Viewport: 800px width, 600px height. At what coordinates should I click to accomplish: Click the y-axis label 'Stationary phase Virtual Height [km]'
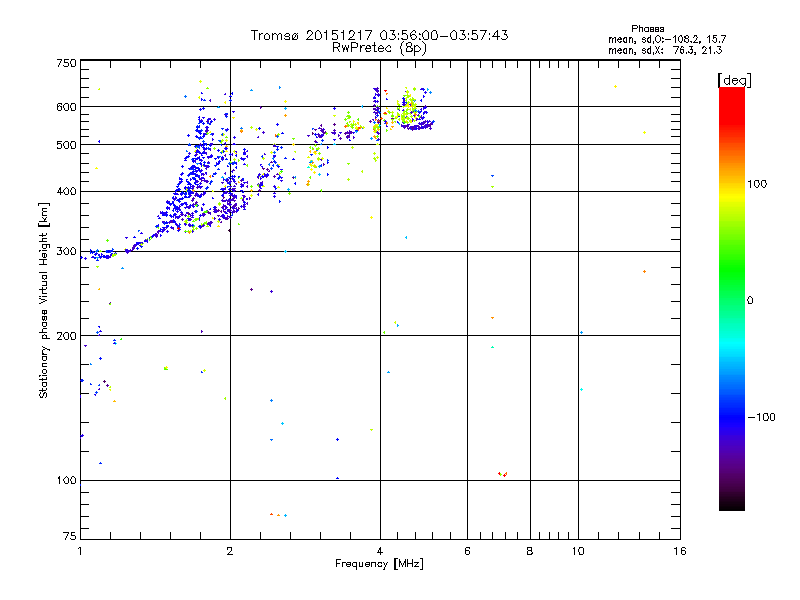tap(43, 300)
